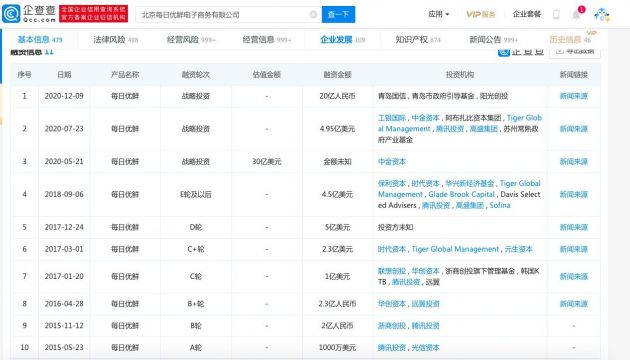Open Tiger Global Management link in C+轮 row

pyautogui.click(x=455, y=249)
